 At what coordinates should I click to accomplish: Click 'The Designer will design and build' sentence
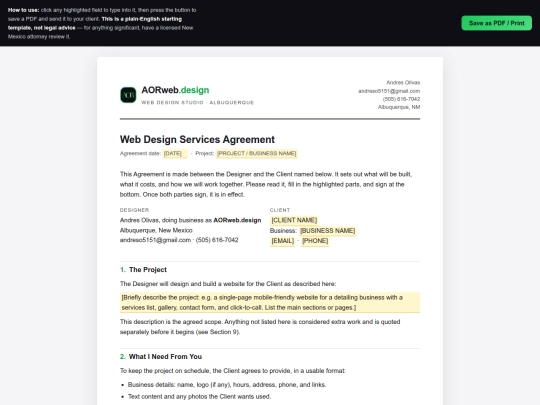pos(228,284)
